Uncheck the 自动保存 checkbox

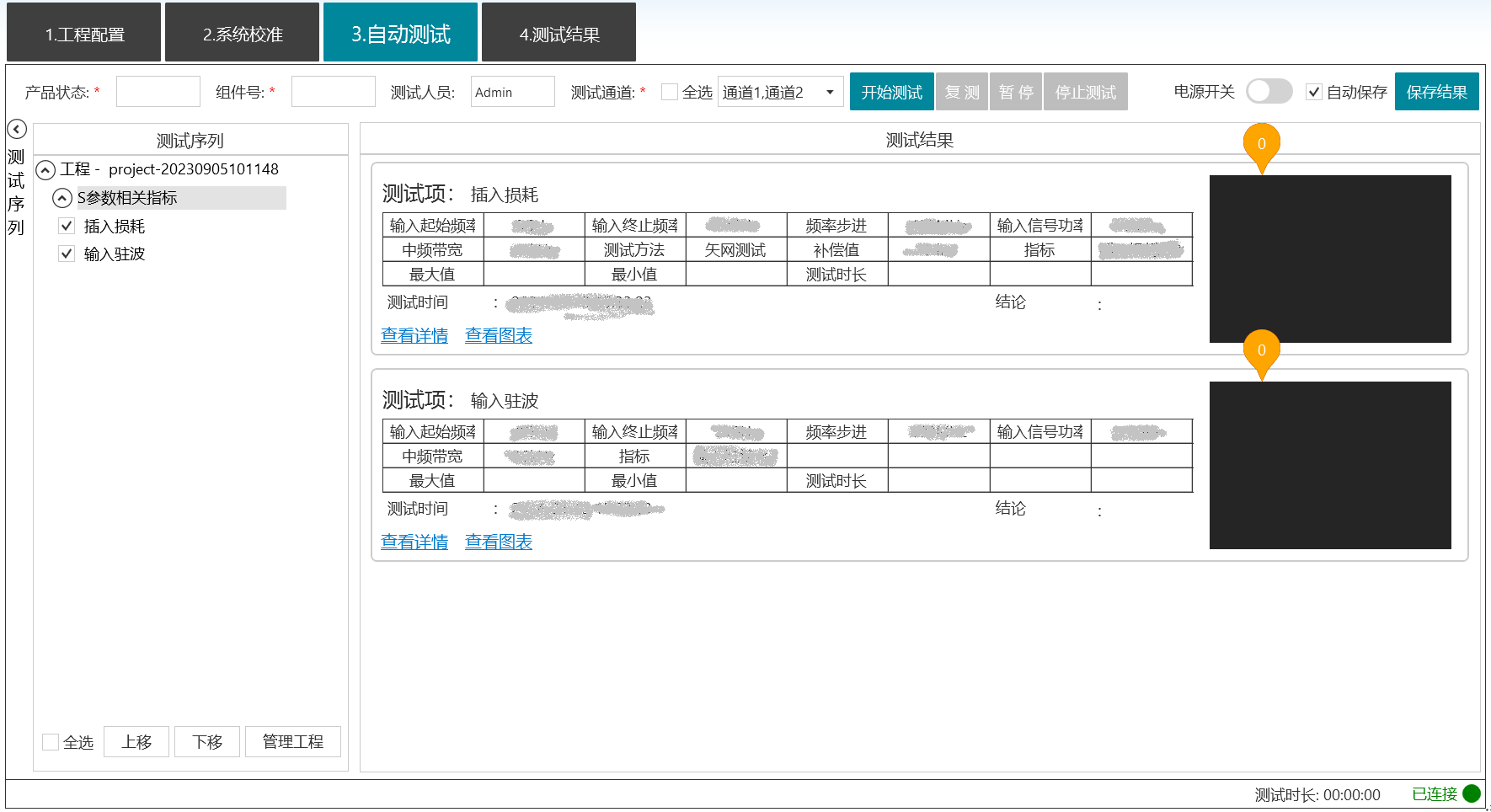click(x=1313, y=92)
